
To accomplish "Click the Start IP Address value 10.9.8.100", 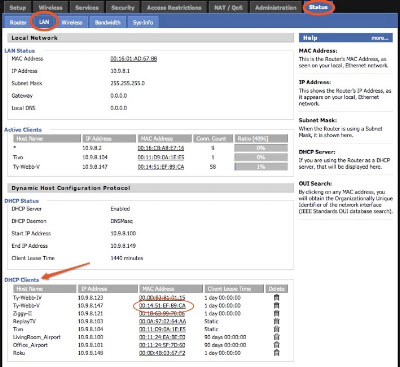I will pos(123,233).
